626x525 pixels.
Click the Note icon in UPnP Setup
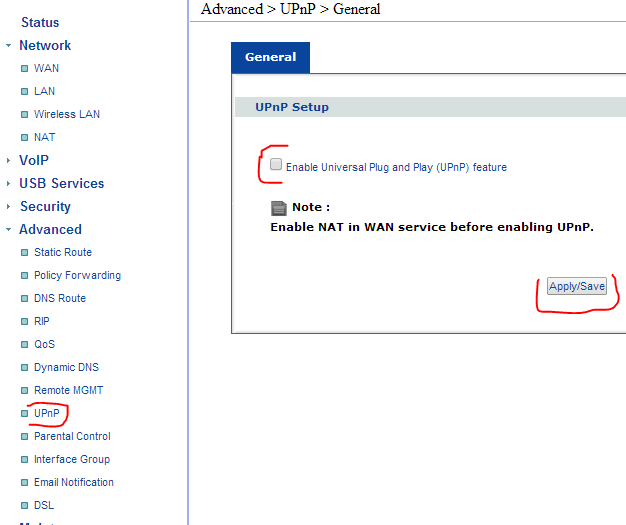coord(279,208)
